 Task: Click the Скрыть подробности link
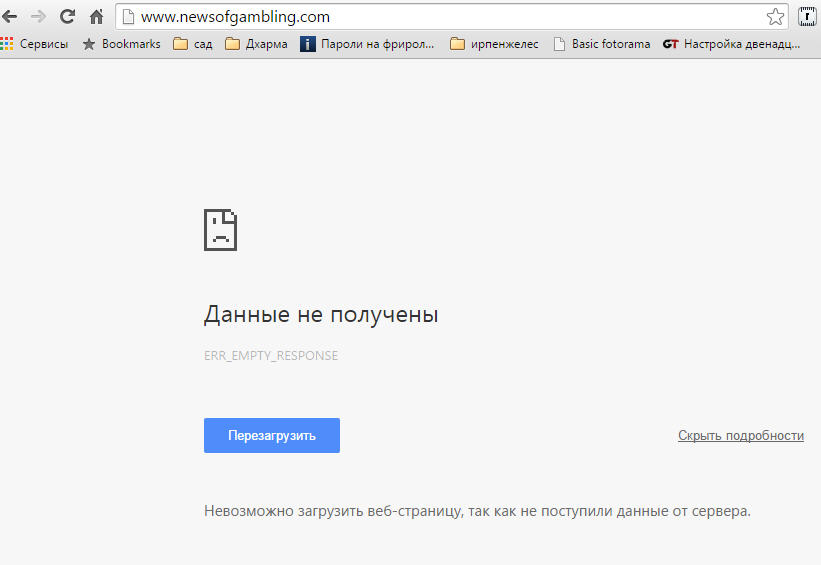pyautogui.click(x=740, y=436)
